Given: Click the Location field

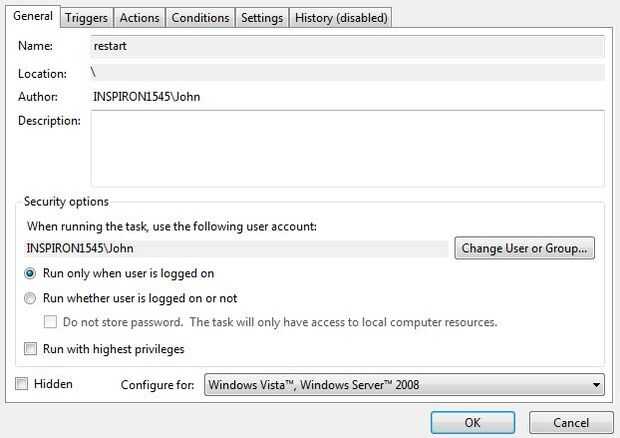Looking at the screenshot, I should tap(346, 73).
